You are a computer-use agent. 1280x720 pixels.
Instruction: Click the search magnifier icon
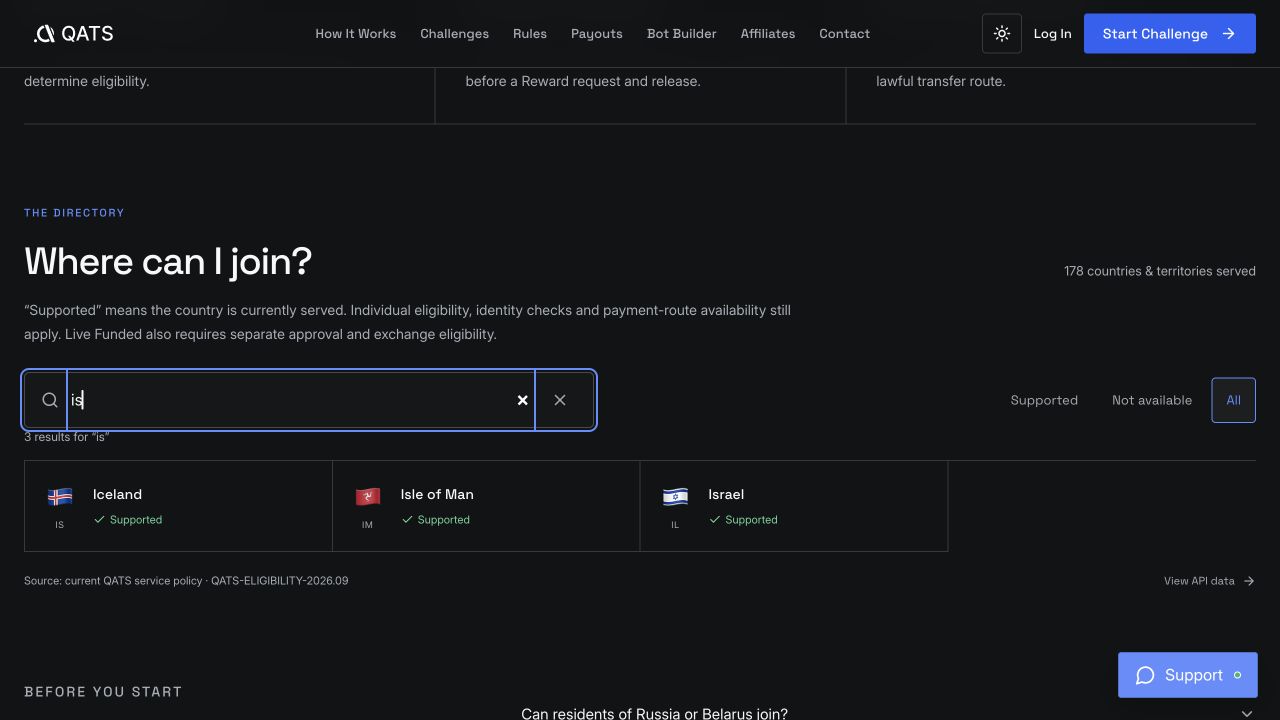[49, 400]
